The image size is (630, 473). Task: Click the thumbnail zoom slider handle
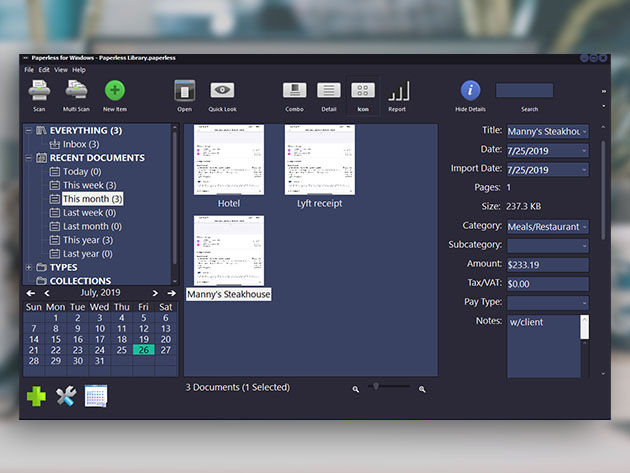point(376,386)
